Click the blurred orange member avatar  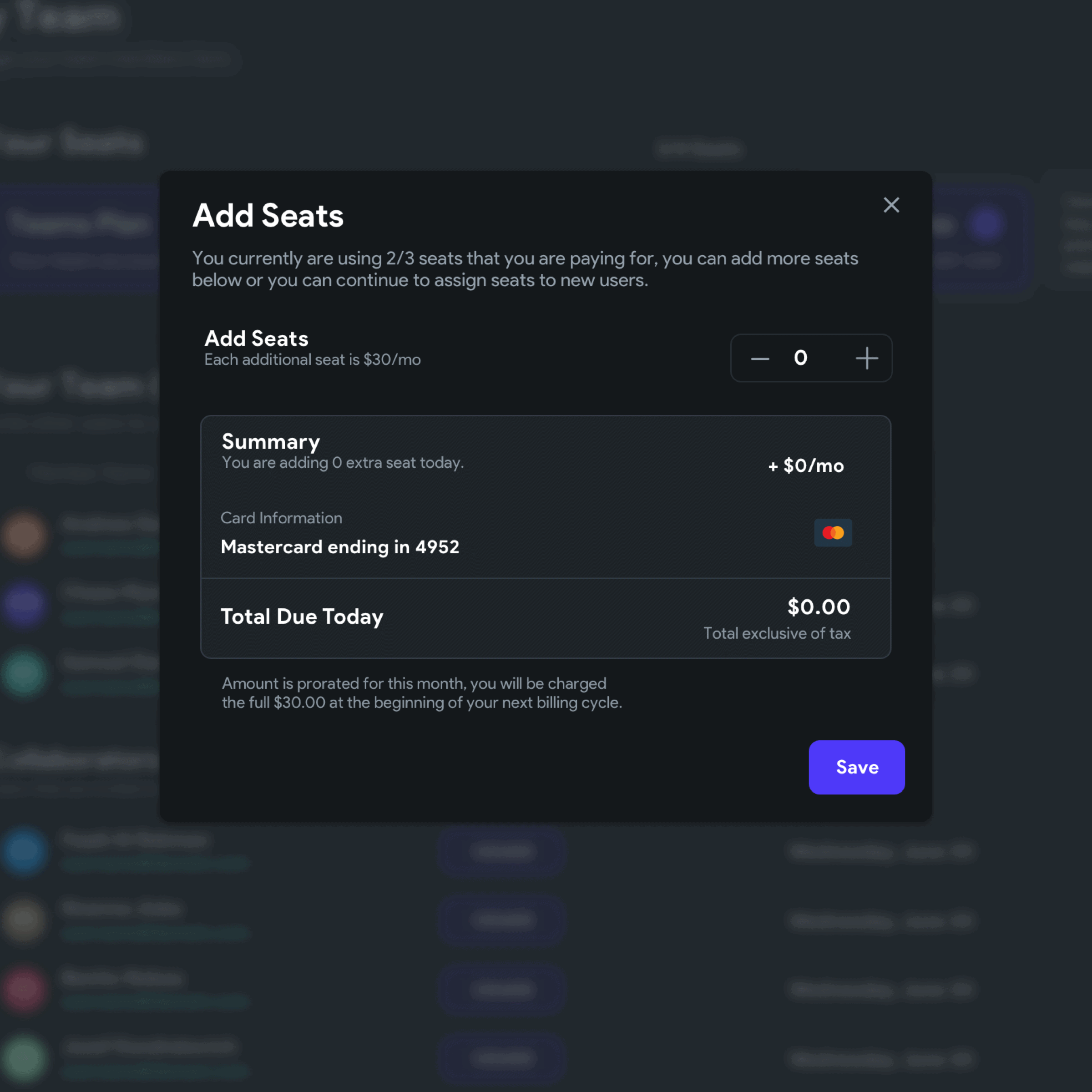(x=24, y=535)
